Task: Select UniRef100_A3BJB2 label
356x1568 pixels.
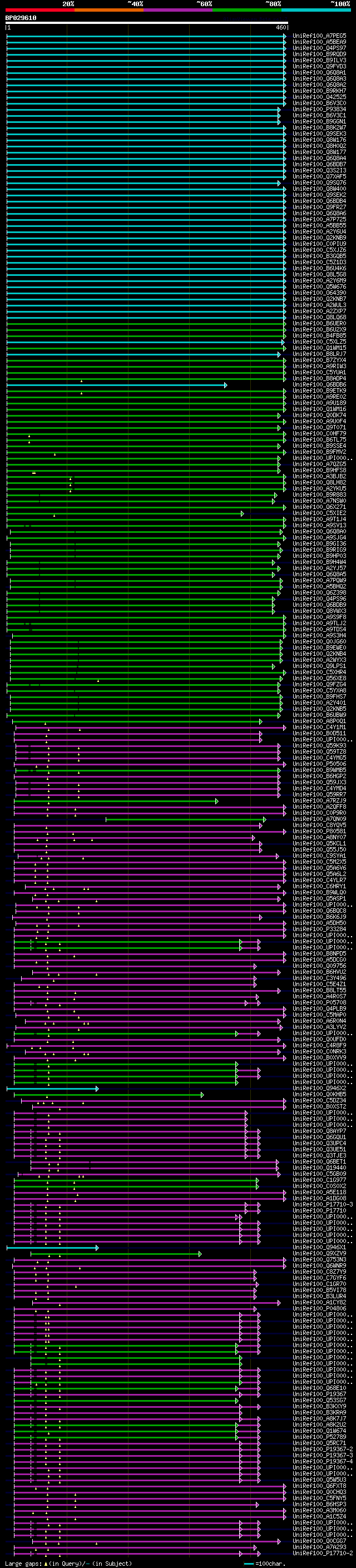Action: click(319, 477)
